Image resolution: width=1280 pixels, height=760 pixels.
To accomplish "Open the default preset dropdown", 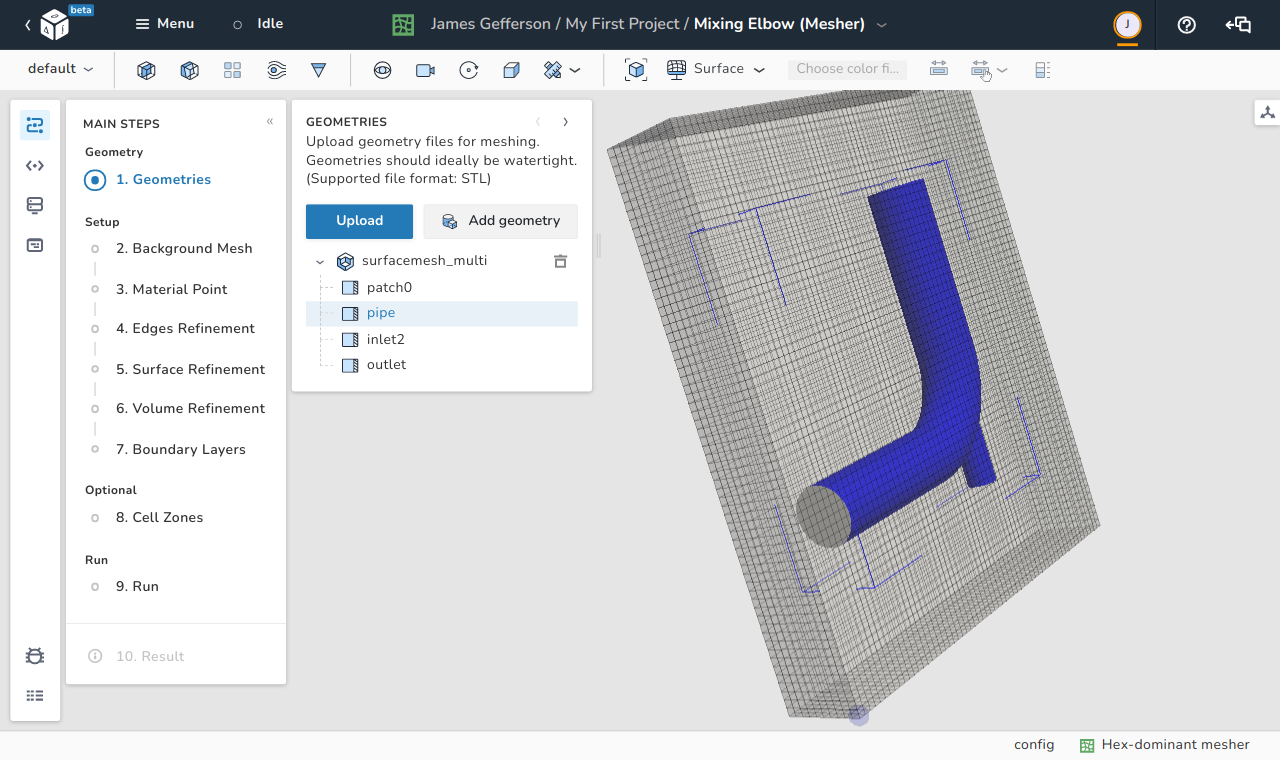I will tap(60, 69).
